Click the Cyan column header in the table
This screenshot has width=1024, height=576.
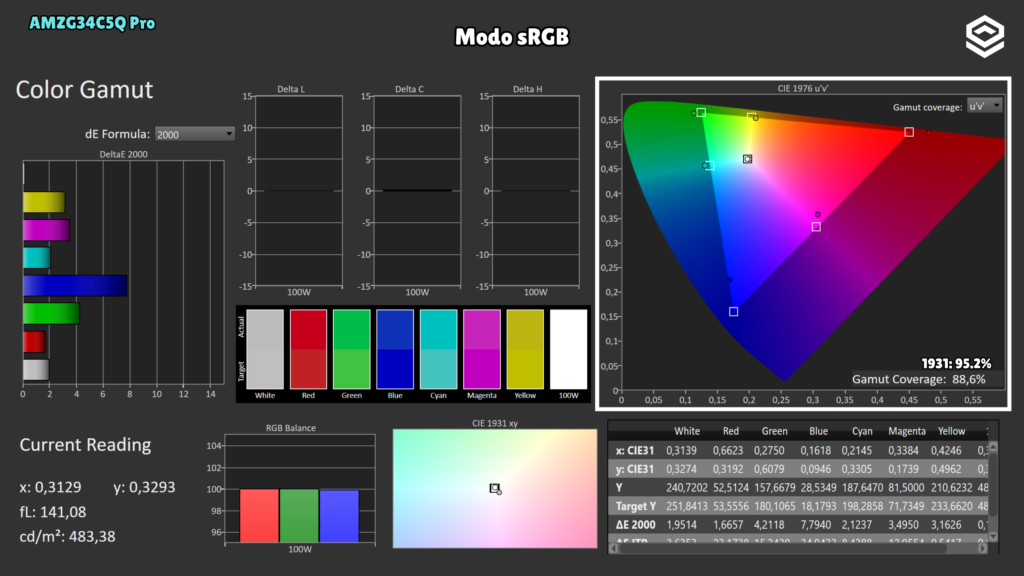(862, 431)
